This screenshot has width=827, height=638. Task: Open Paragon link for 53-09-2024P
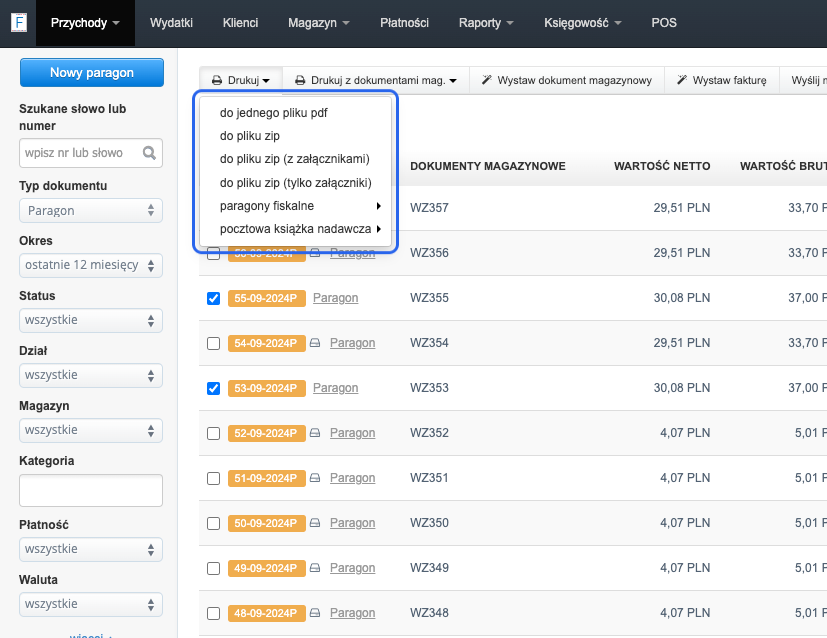[335, 388]
